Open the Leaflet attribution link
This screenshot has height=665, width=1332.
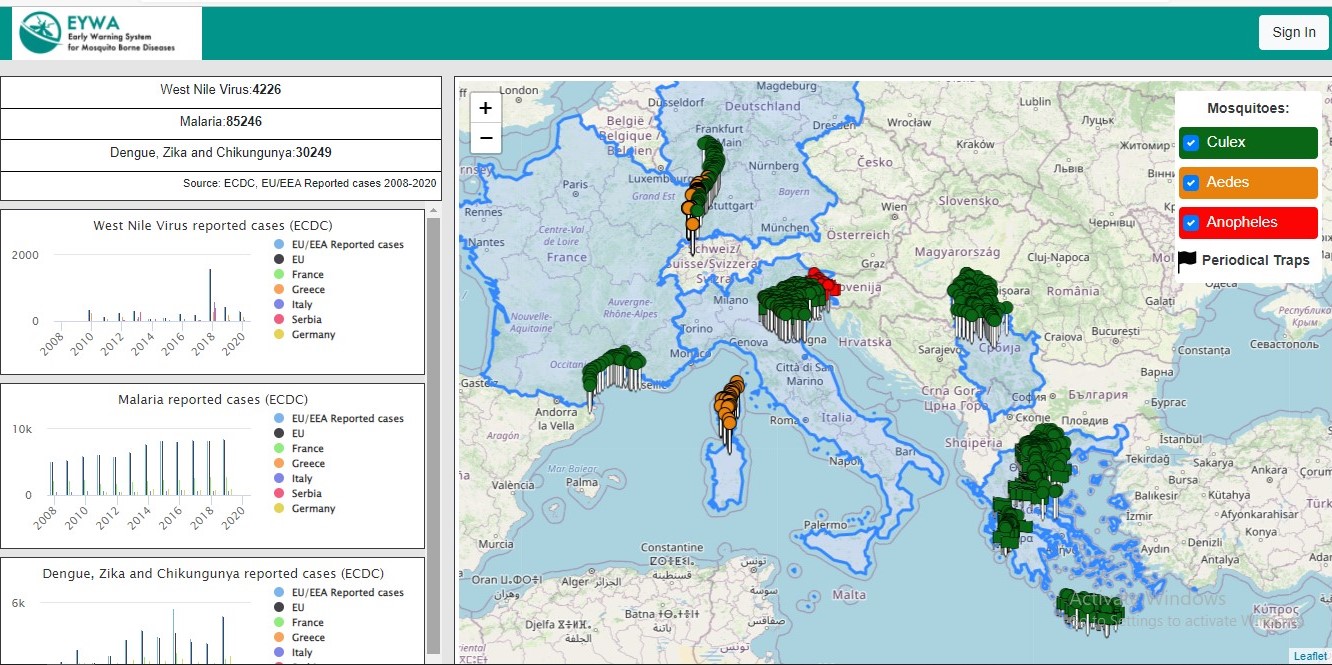point(1310,656)
